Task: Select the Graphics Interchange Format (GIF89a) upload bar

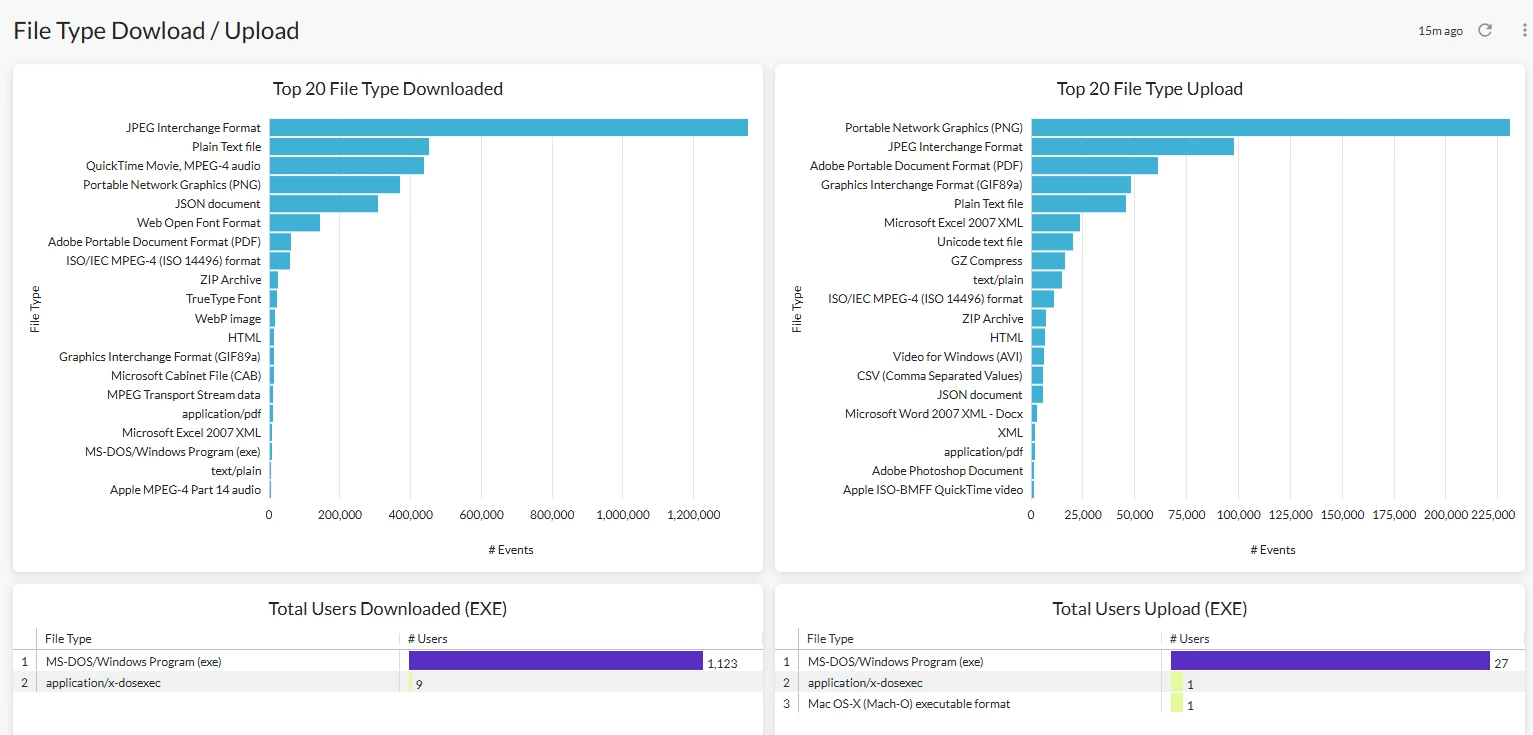Action: pos(1081,184)
